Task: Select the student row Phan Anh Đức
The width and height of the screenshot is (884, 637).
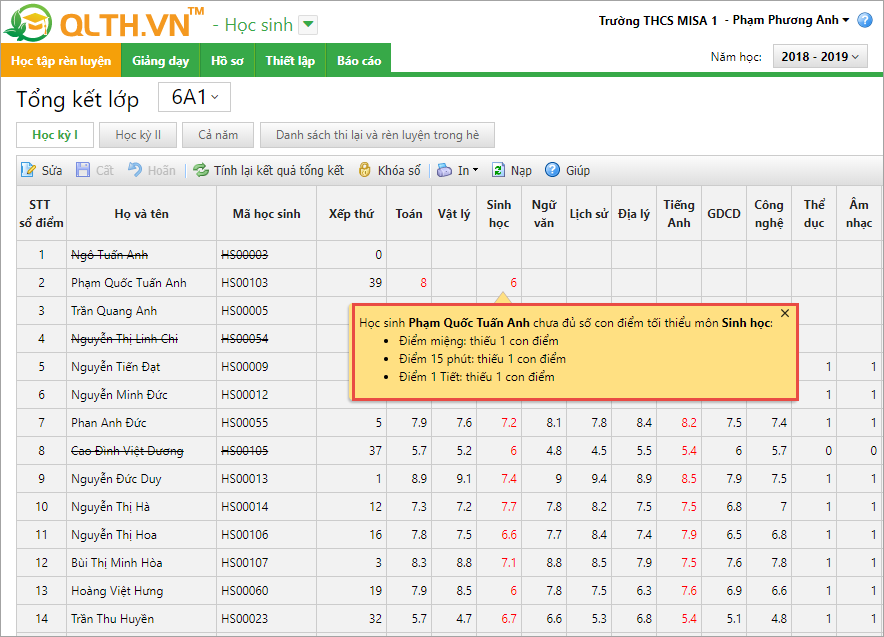Action: 108,423
